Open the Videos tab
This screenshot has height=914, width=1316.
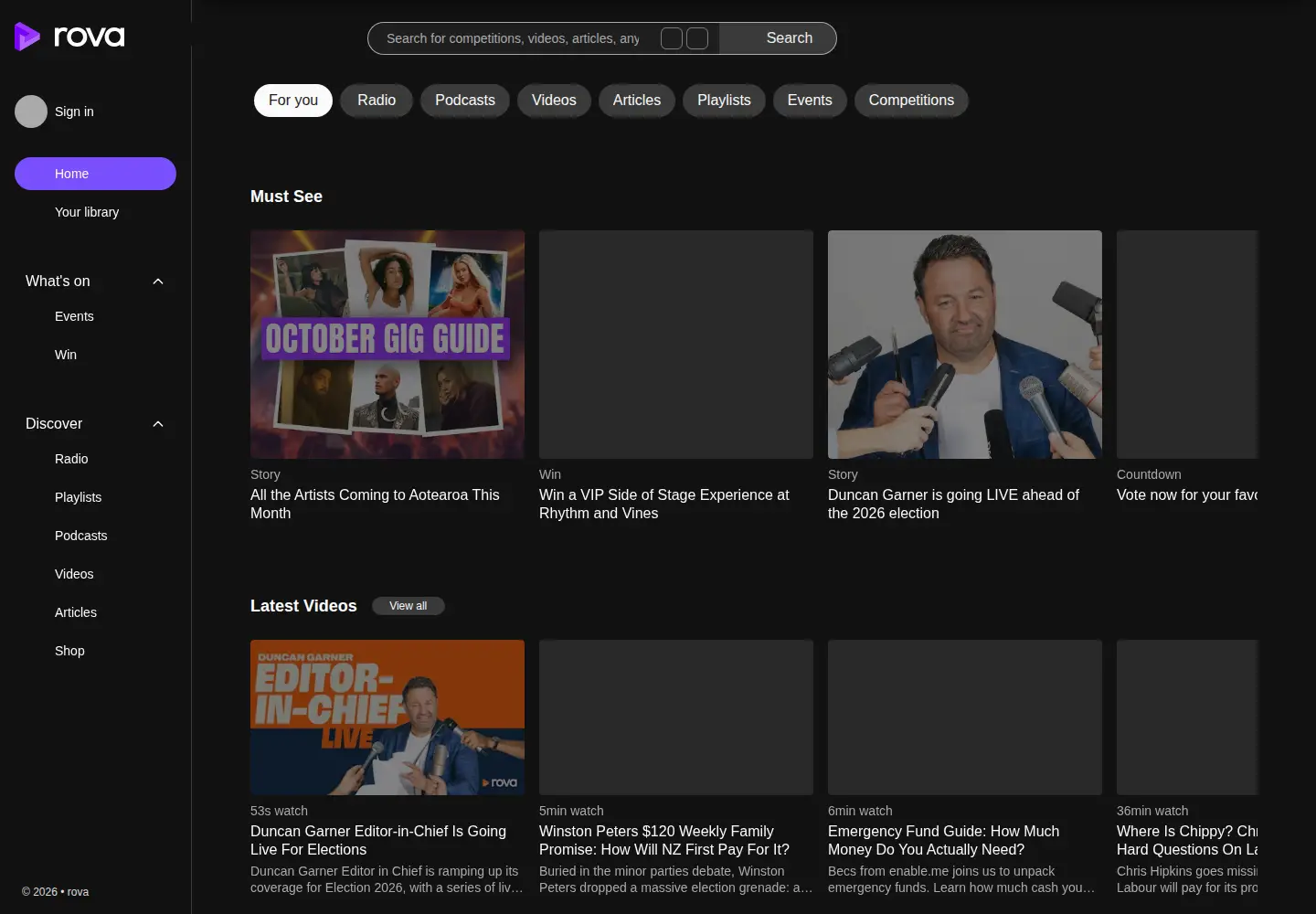pyautogui.click(x=554, y=101)
